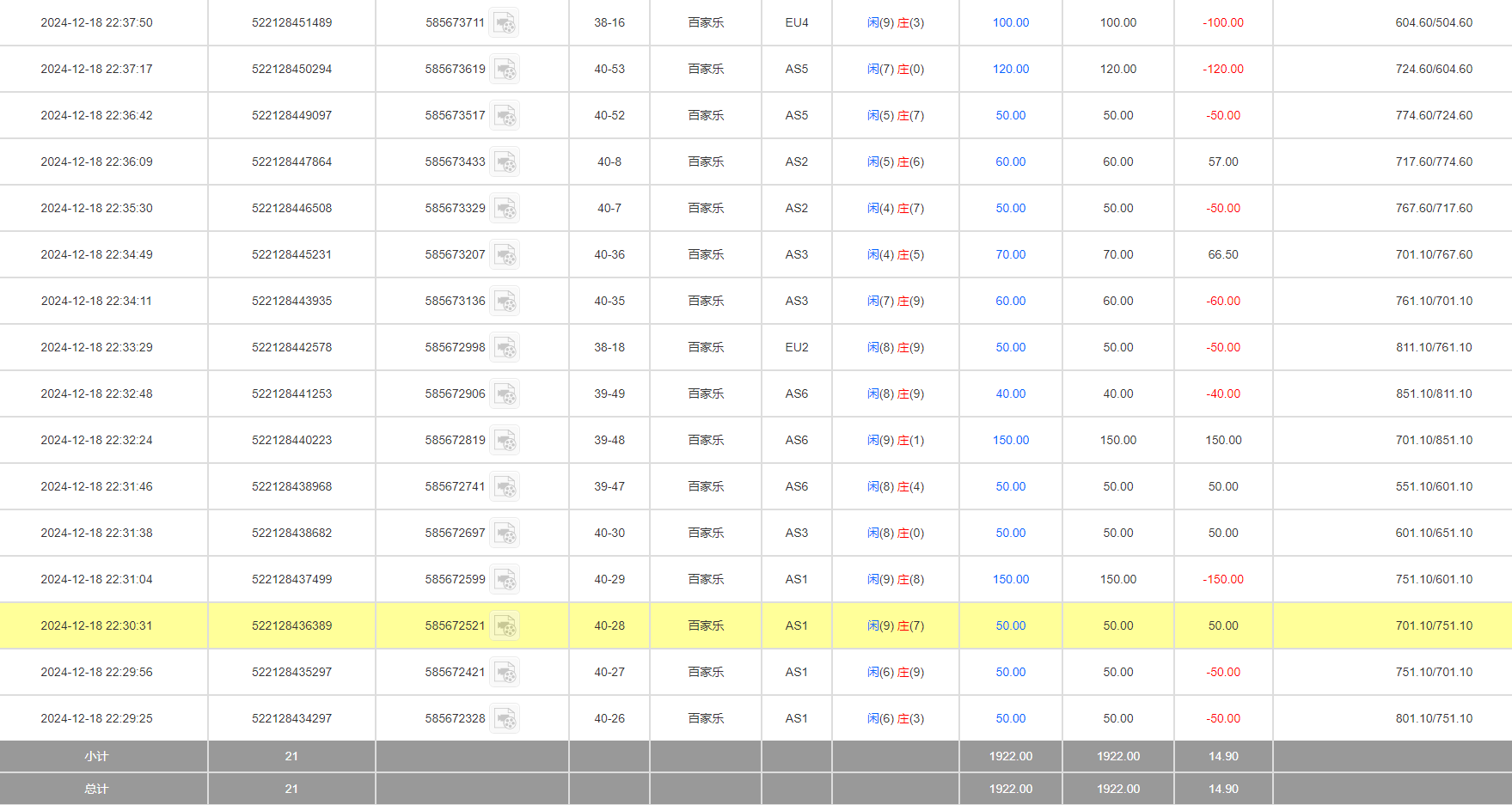Screen dimensions: 1512x805
Task: Click video icon beside round 585672819
Action: [505, 441]
